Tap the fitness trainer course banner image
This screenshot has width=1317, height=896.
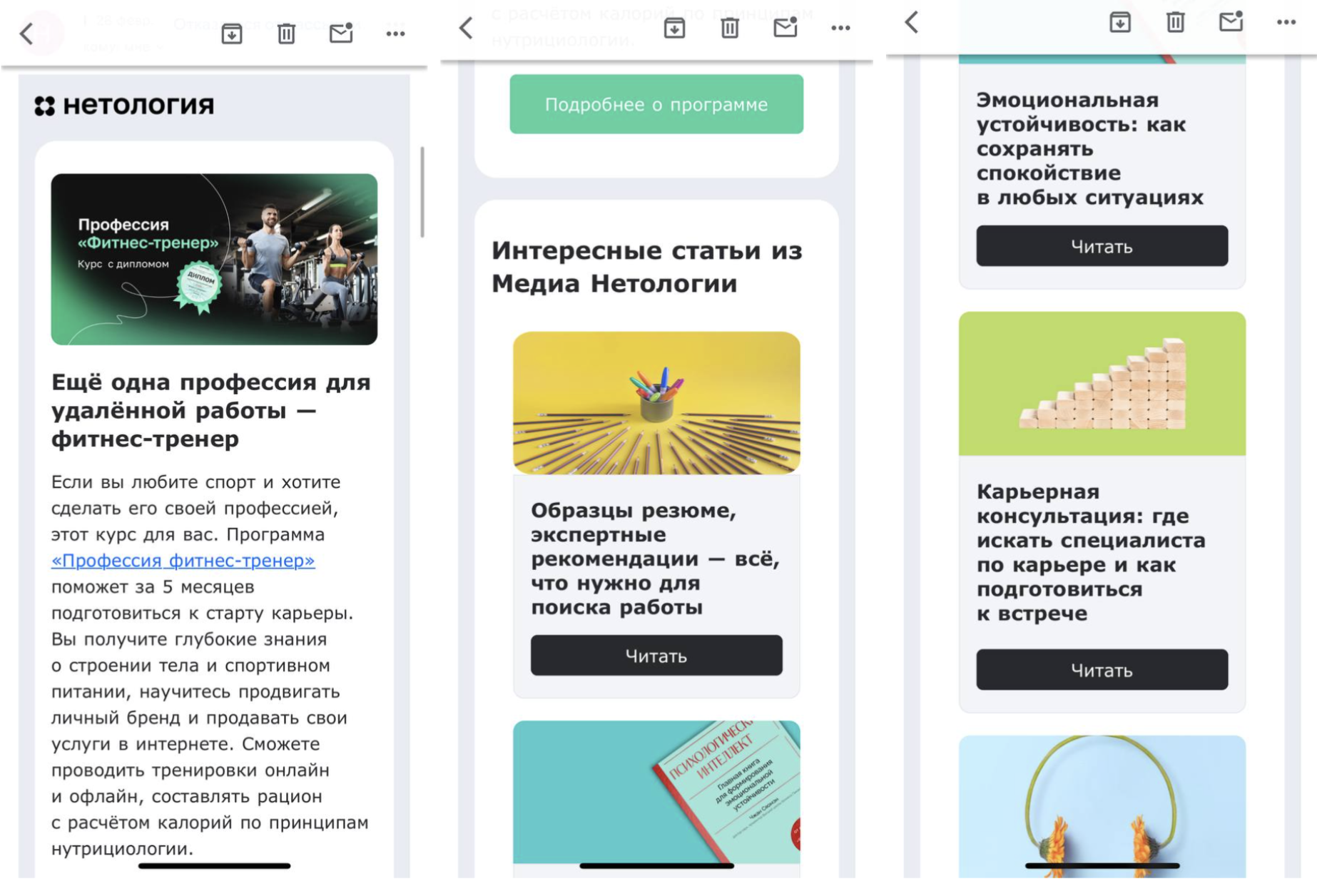pyautogui.click(x=214, y=259)
